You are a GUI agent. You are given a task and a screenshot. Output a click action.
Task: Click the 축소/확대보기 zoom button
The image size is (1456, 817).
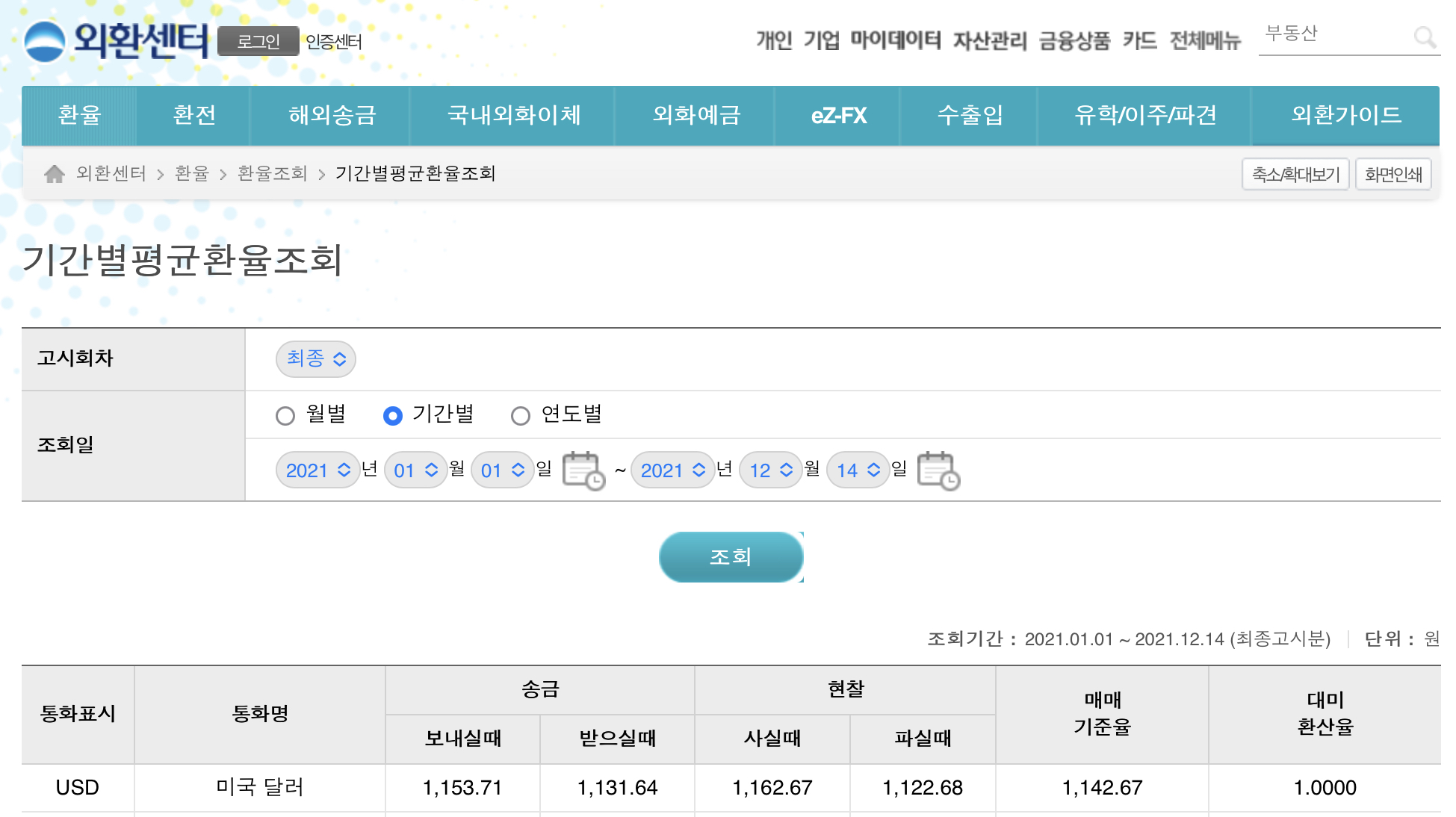(x=1295, y=174)
